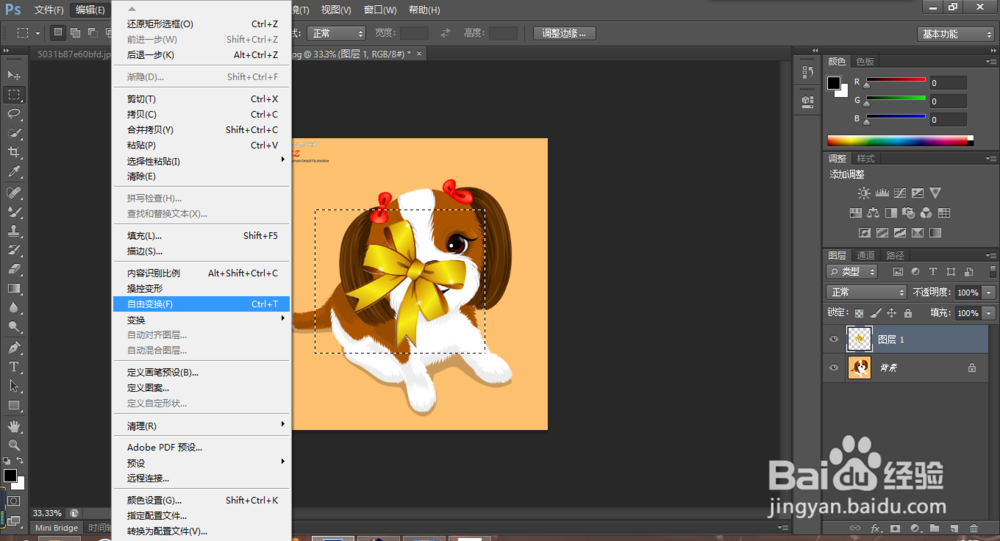The width and height of the screenshot is (1000, 541).
Task: Click the red R channel slider
Action: pyautogui.click(x=895, y=82)
